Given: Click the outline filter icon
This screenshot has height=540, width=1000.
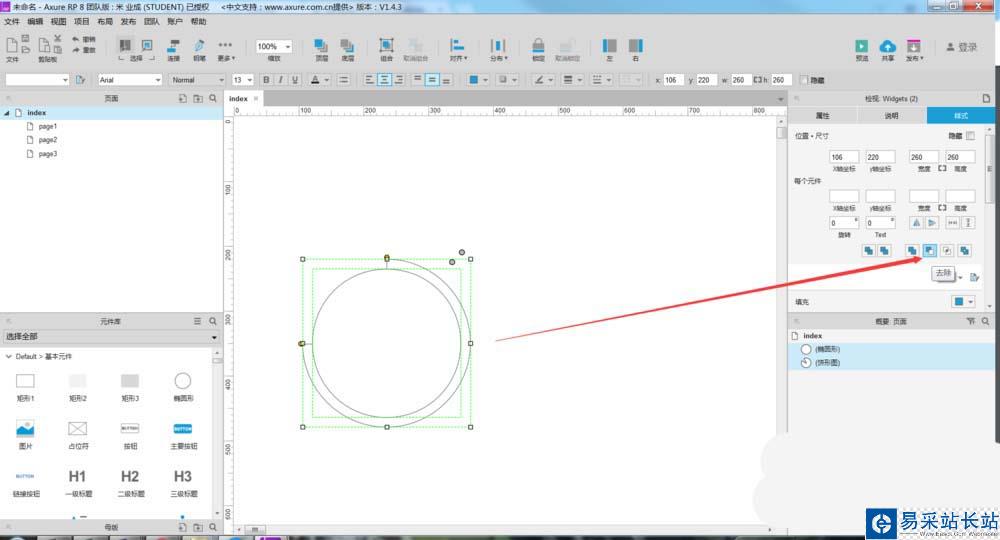Looking at the screenshot, I should [x=971, y=321].
